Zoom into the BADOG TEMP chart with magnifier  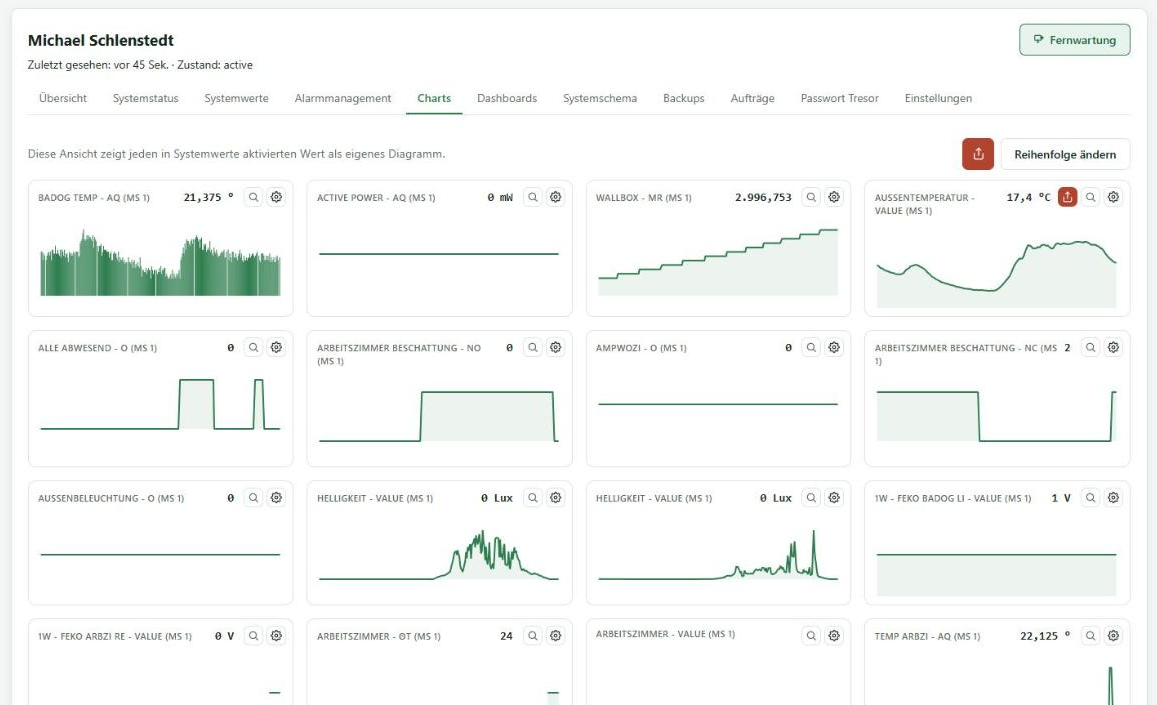(x=253, y=197)
